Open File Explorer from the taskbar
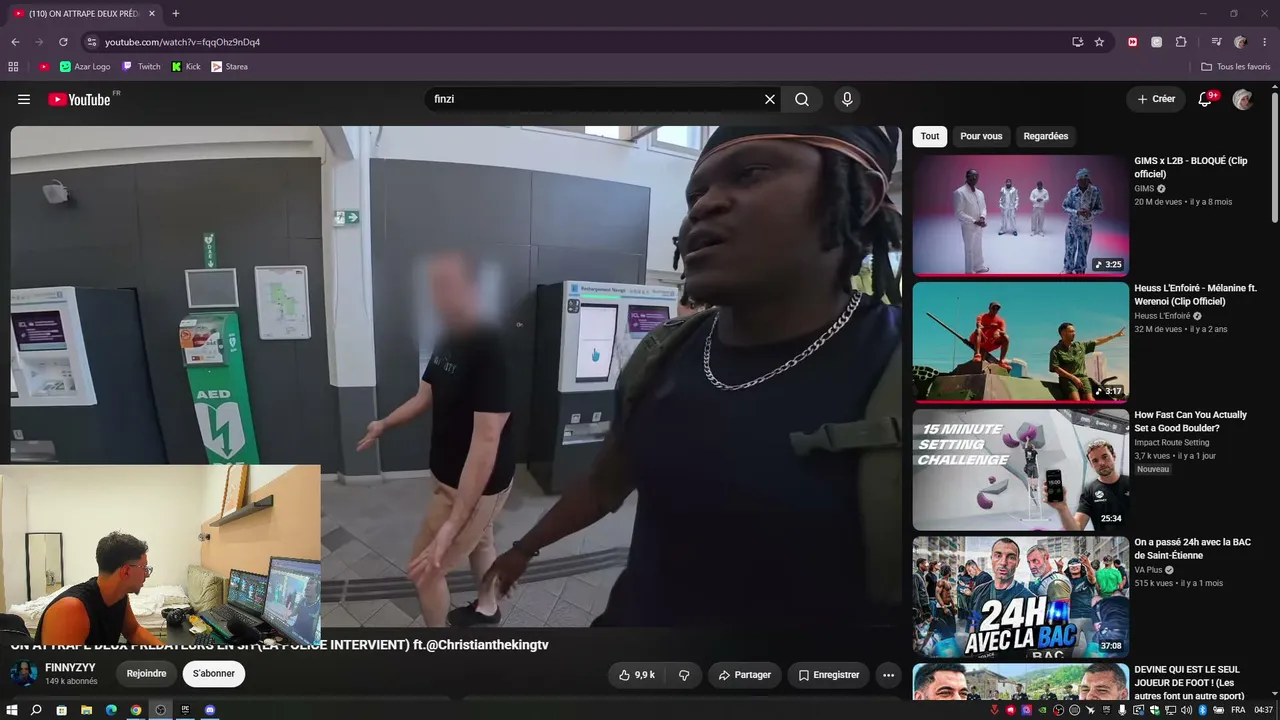The image size is (1280, 720). pos(86,710)
